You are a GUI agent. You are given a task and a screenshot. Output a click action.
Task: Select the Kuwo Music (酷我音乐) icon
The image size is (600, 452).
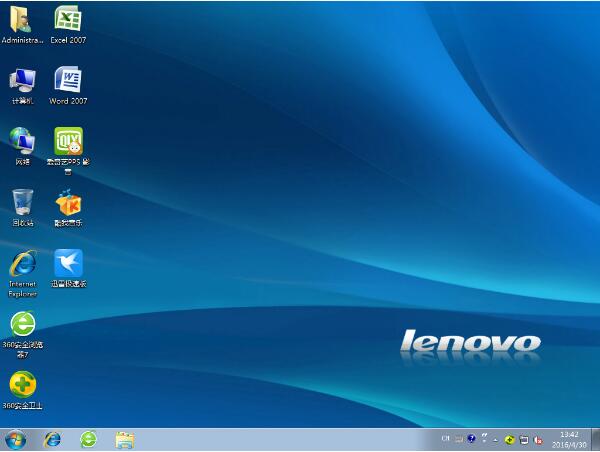[x=68, y=207]
